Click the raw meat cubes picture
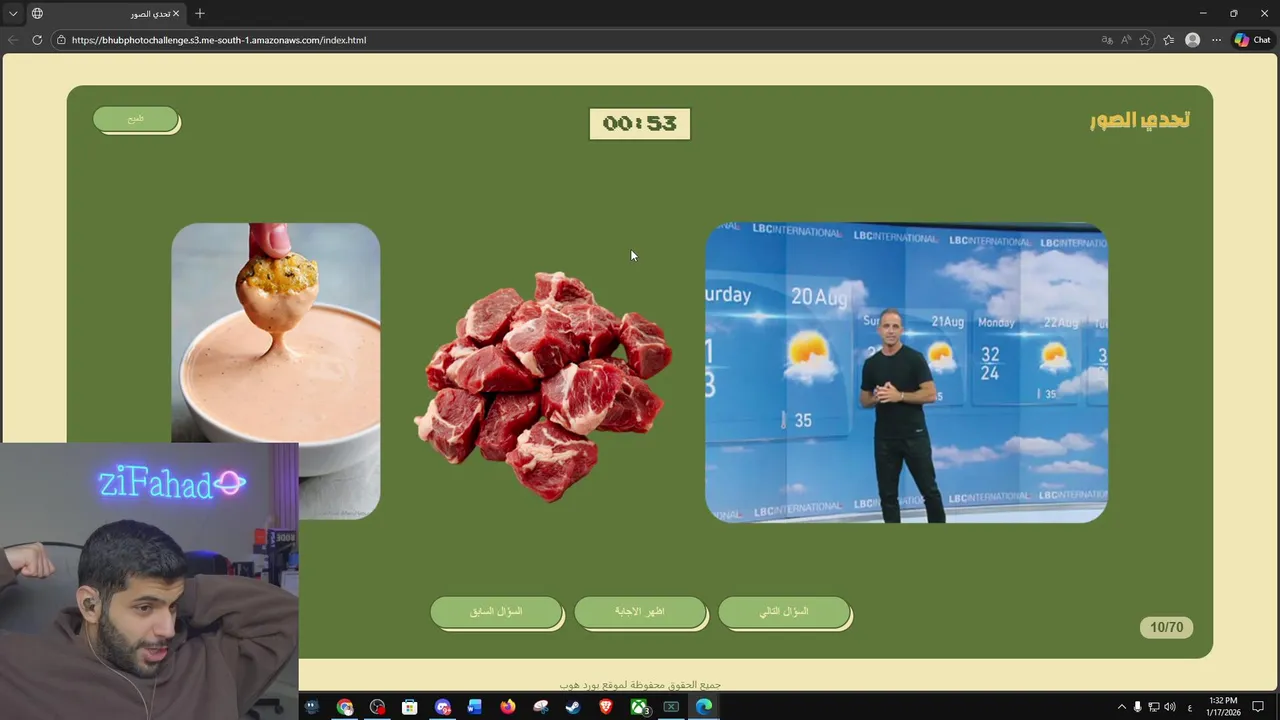The height and width of the screenshot is (720, 1280). click(543, 385)
